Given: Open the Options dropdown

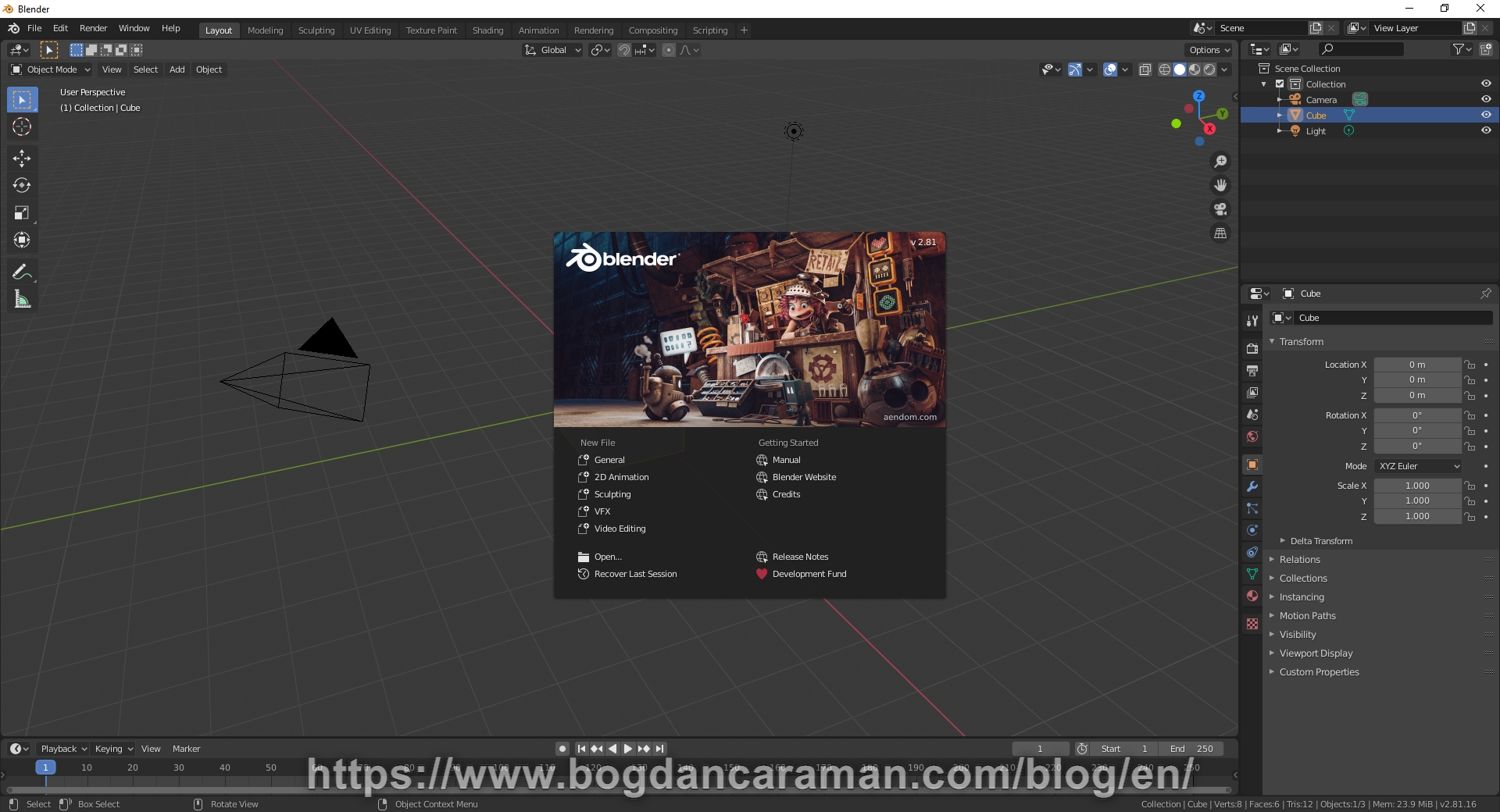Looking at the screenshot, I should point(1209,50).
